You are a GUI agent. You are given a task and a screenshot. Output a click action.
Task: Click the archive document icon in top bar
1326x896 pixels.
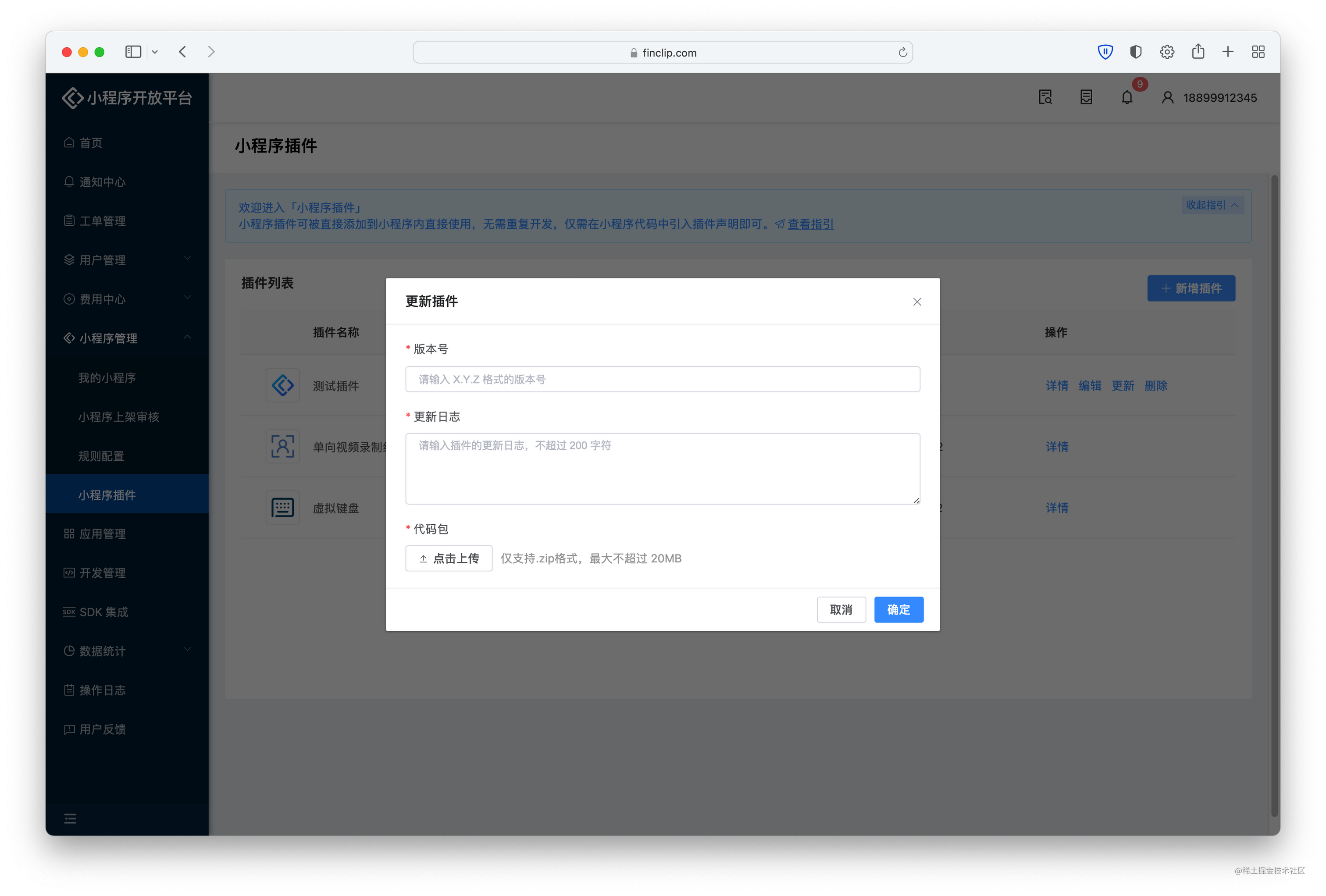tap(1086, 97)
